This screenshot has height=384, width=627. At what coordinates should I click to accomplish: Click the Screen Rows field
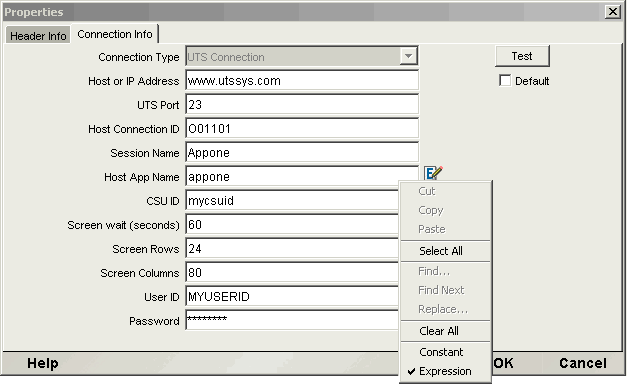(292, 248)
